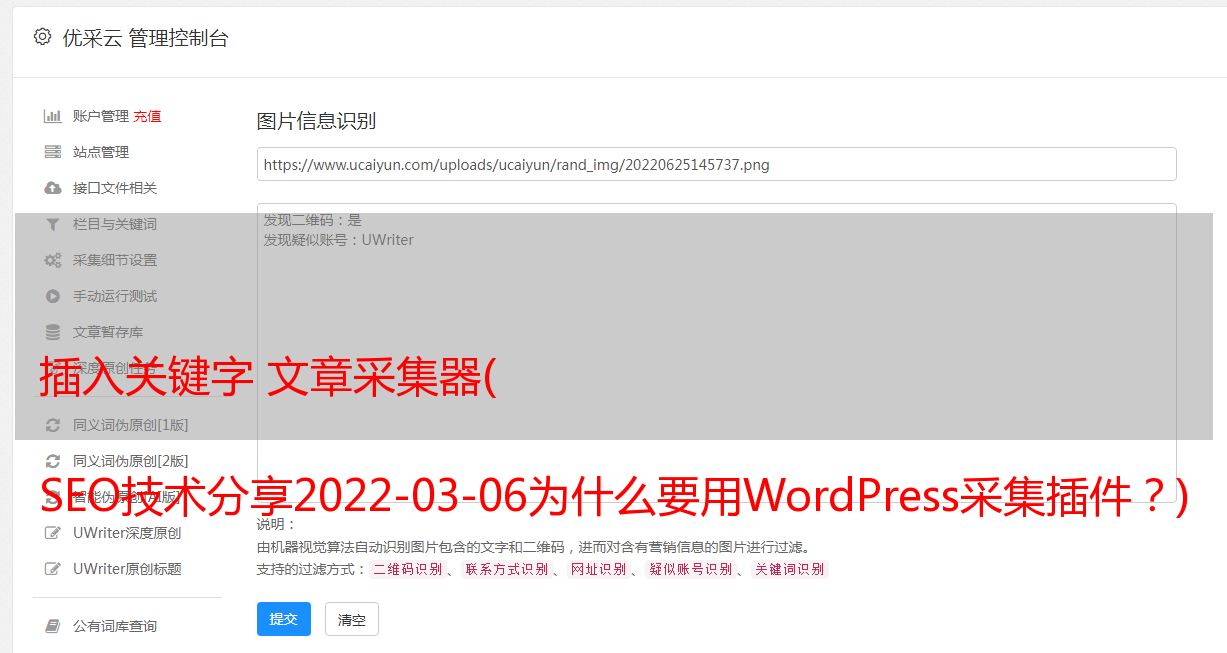Image resolution: width=1227 pixels, height=653 pixels.
Task: Open 文章暂存库 using its database icon
Action: tap(53, 332)
